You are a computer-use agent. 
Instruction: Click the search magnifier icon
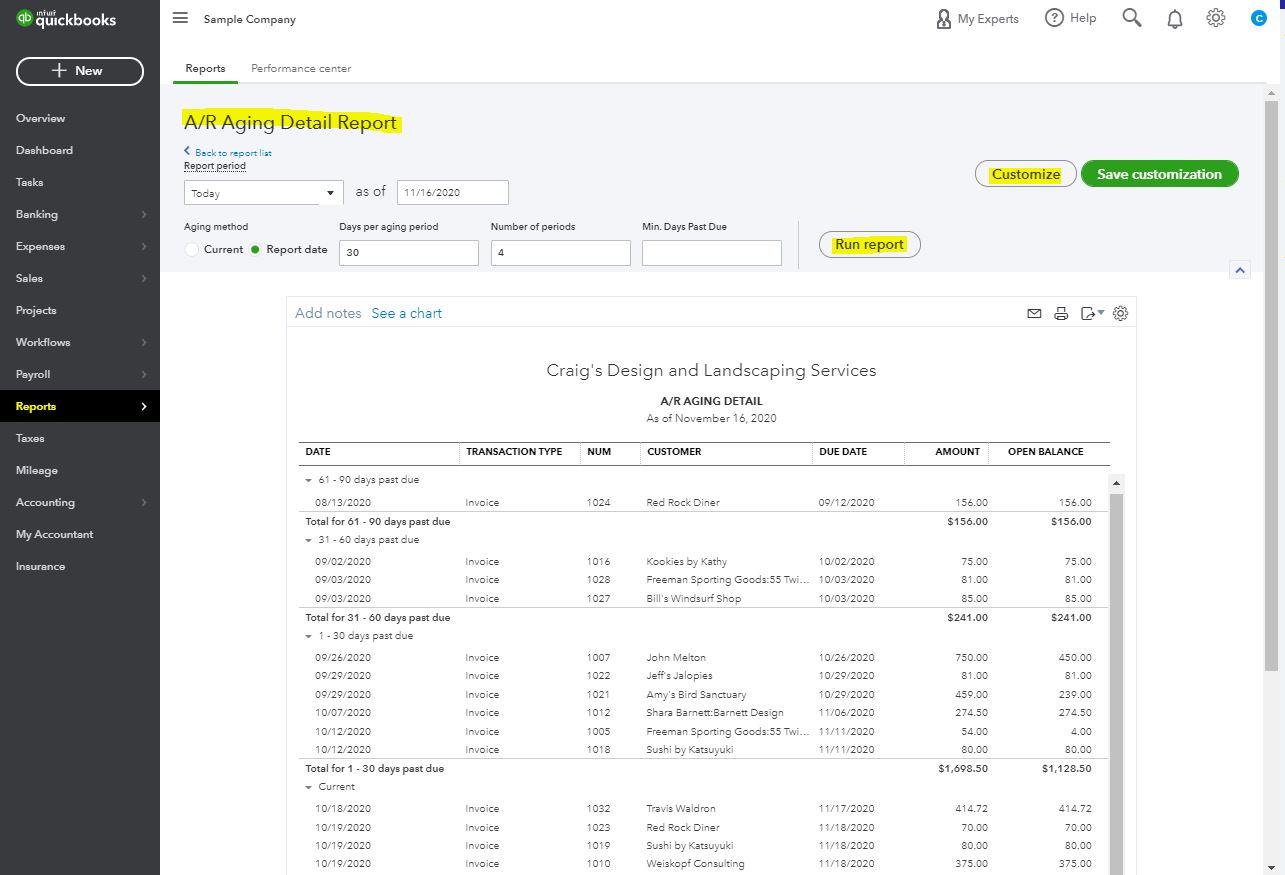[x=1131, y=18]
